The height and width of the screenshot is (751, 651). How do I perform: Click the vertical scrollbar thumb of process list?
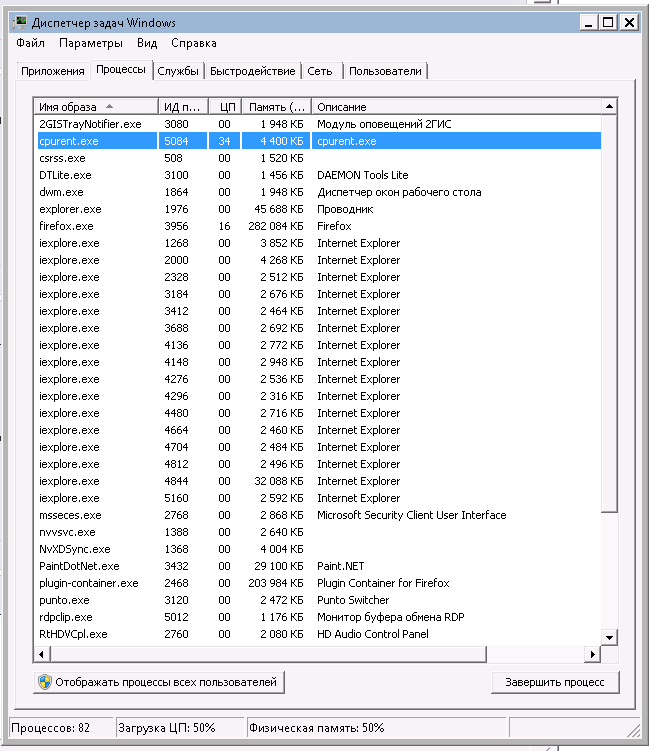point(609,310)
